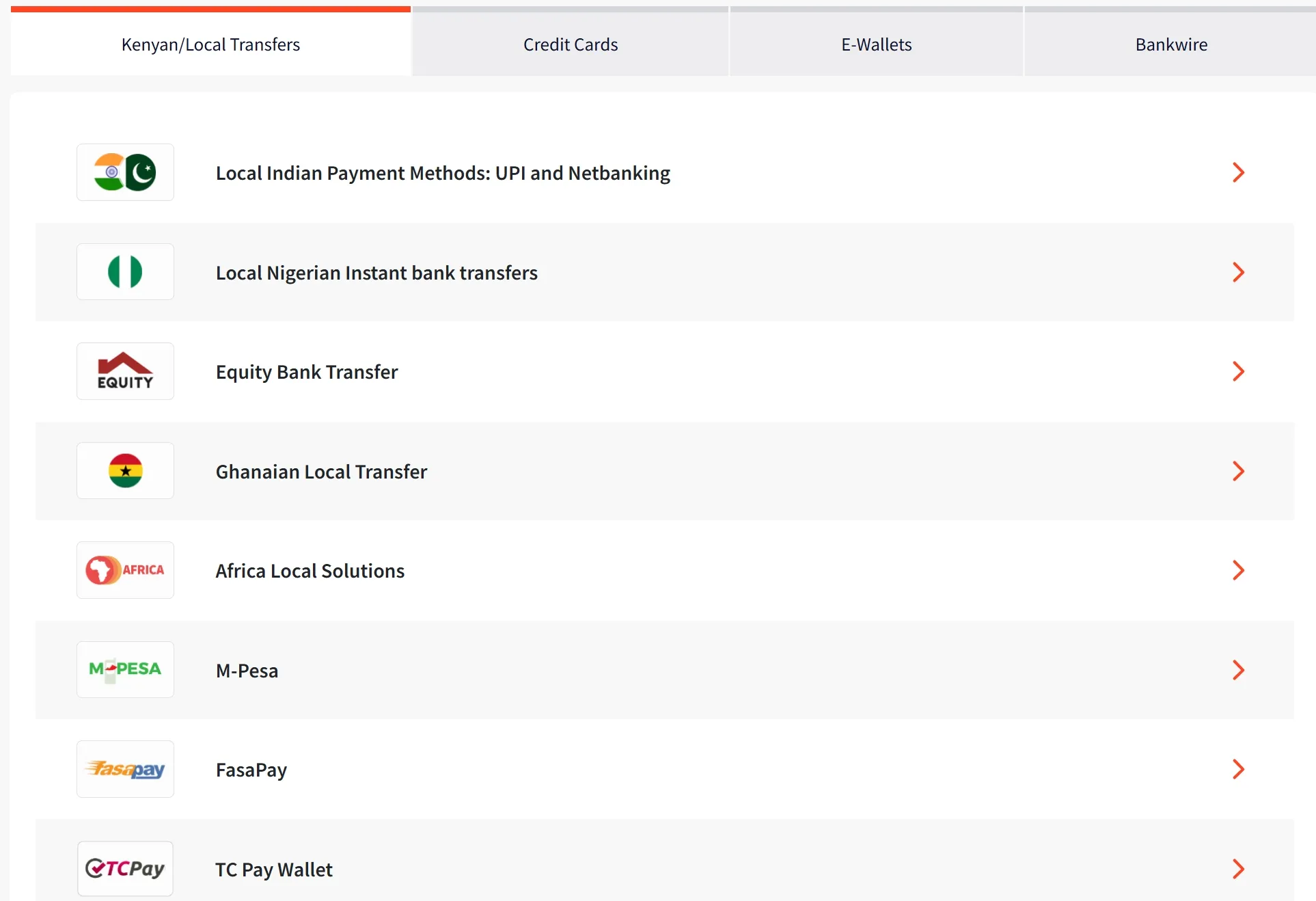This screenshot has width=1316, height=901.
Task: Click the FasaPay logo
Action: [x=125, y=769]
